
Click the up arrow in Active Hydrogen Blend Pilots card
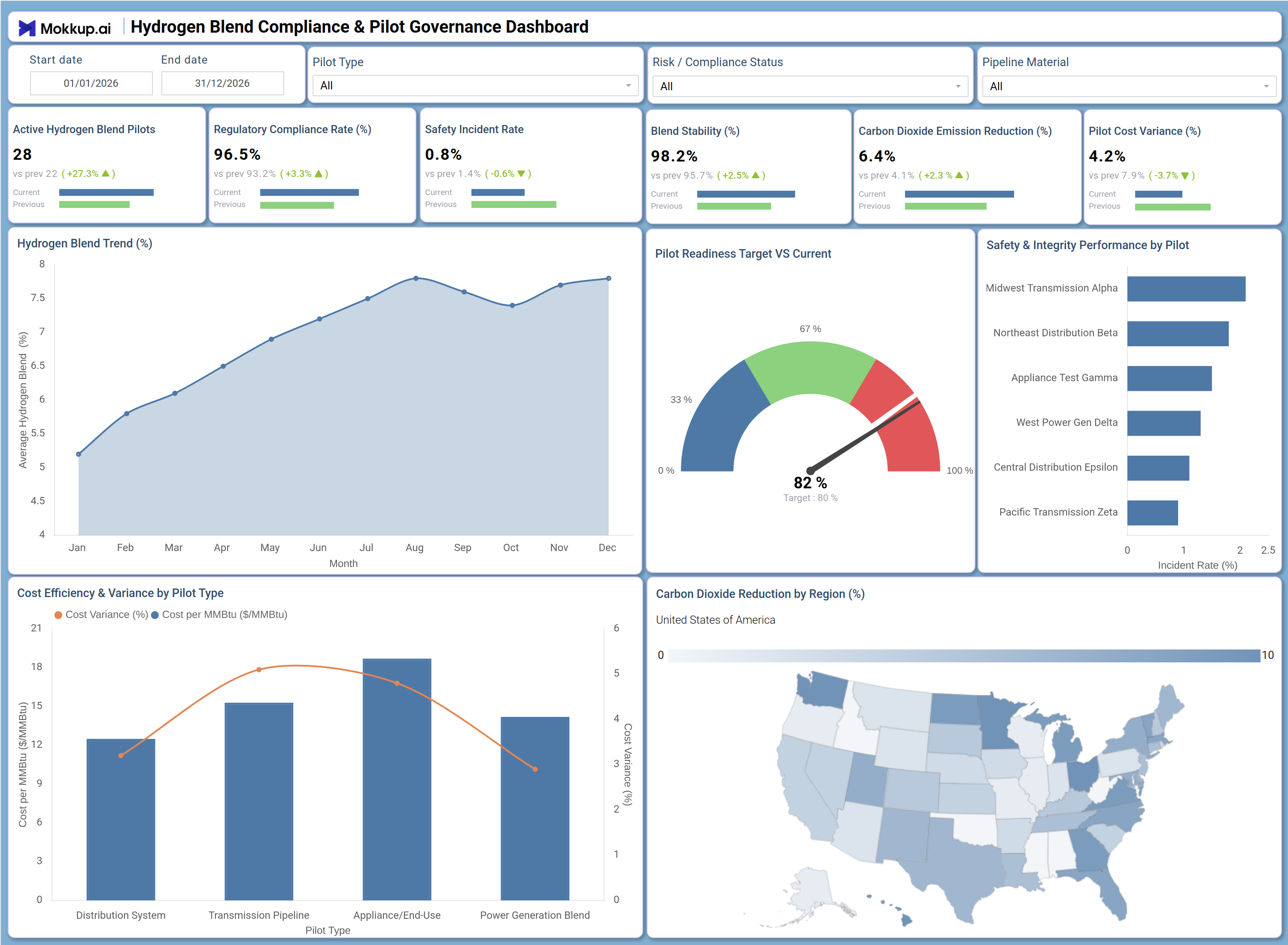click(x=105, y=174)
